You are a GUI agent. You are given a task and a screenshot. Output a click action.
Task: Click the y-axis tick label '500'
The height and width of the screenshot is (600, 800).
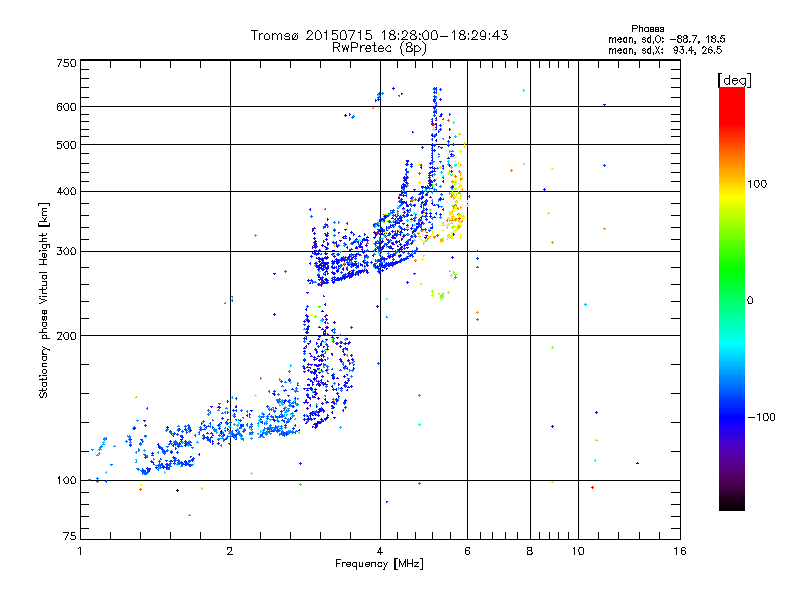[x=66, y=145]
